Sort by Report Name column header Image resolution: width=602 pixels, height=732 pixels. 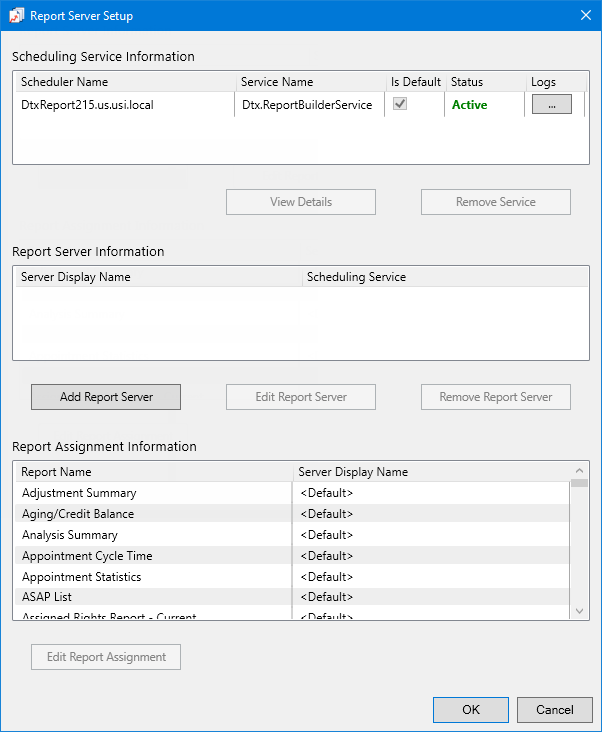point(56,472)
